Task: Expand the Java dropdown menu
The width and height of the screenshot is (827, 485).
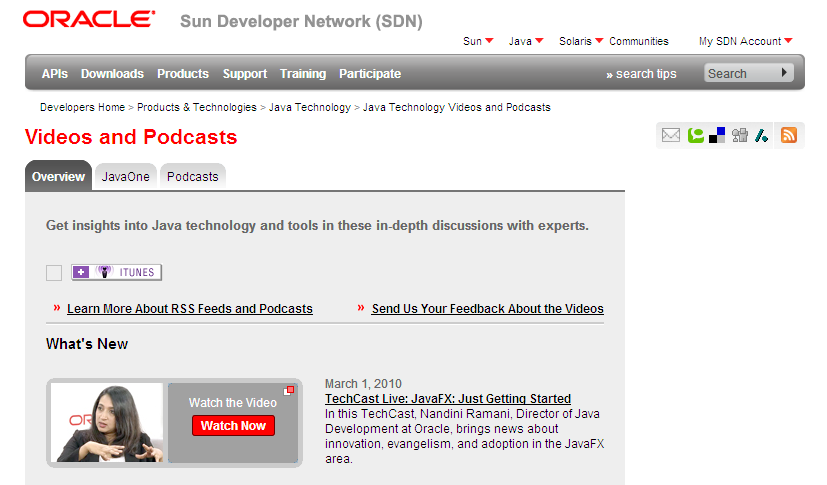Action: (525, 41)
